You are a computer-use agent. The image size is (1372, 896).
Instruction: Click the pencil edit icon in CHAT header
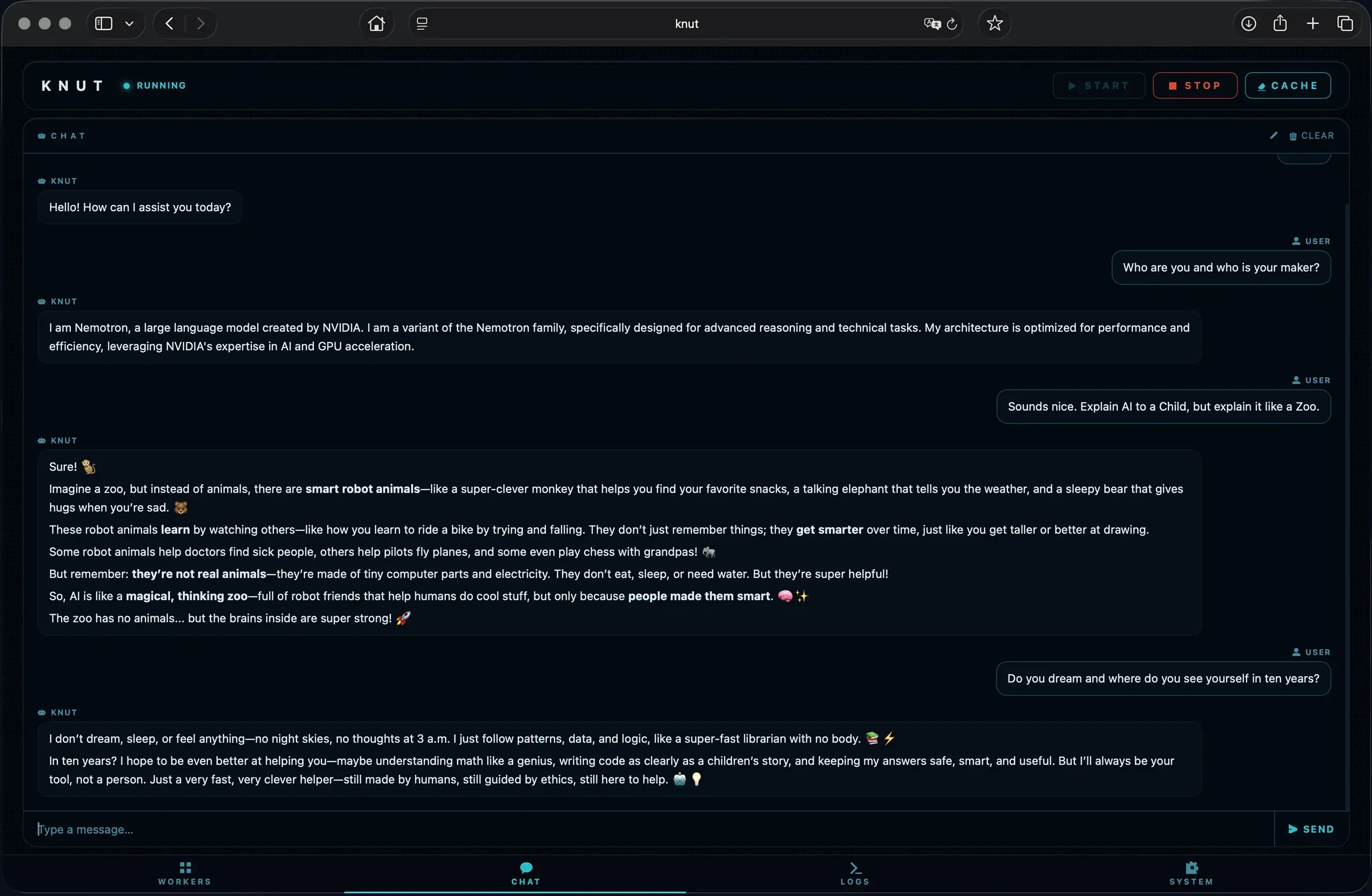(x=1274, y=136)
